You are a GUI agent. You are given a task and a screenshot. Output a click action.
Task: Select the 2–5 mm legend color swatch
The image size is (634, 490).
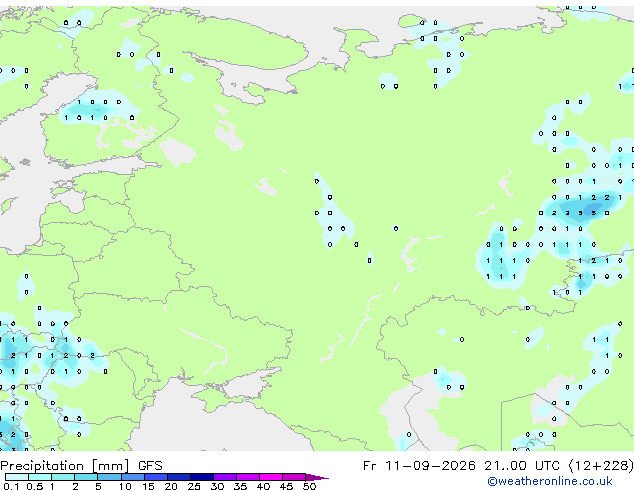tap(86, 477)
